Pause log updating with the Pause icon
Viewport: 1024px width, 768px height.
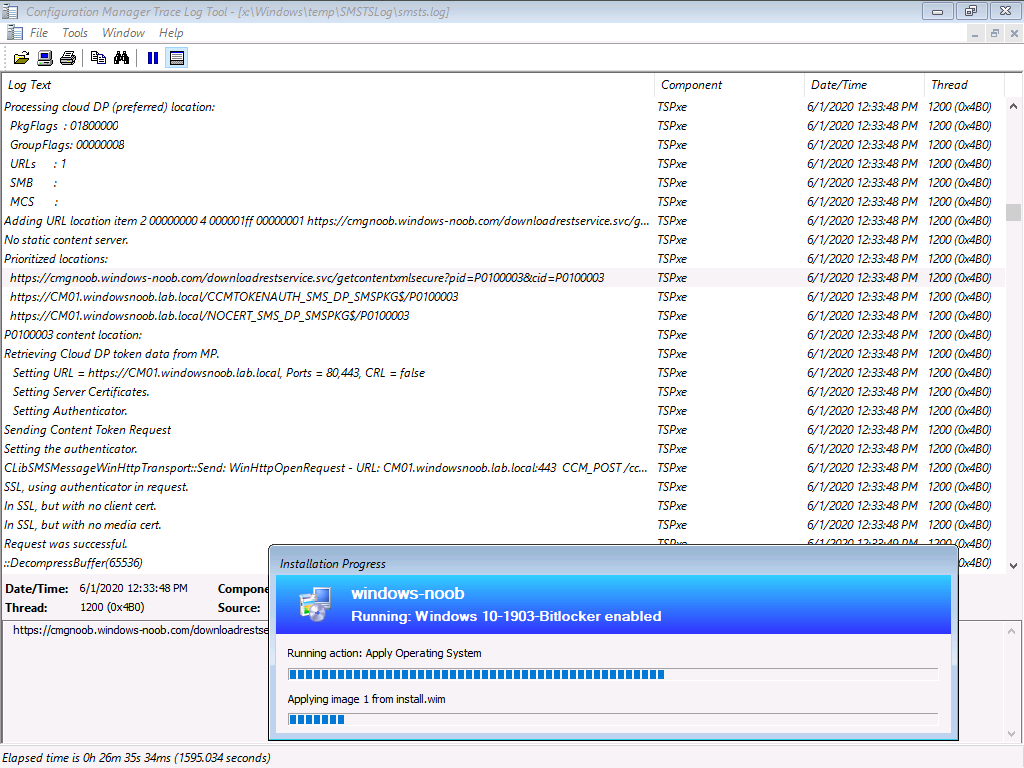point(153,58)
